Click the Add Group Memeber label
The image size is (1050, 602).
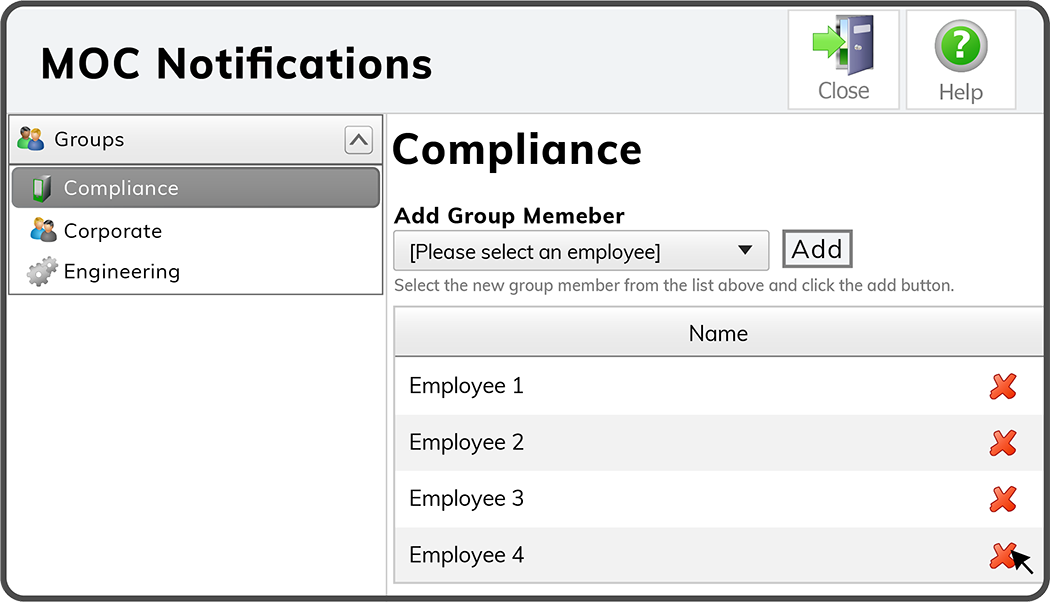pos(509,216)
